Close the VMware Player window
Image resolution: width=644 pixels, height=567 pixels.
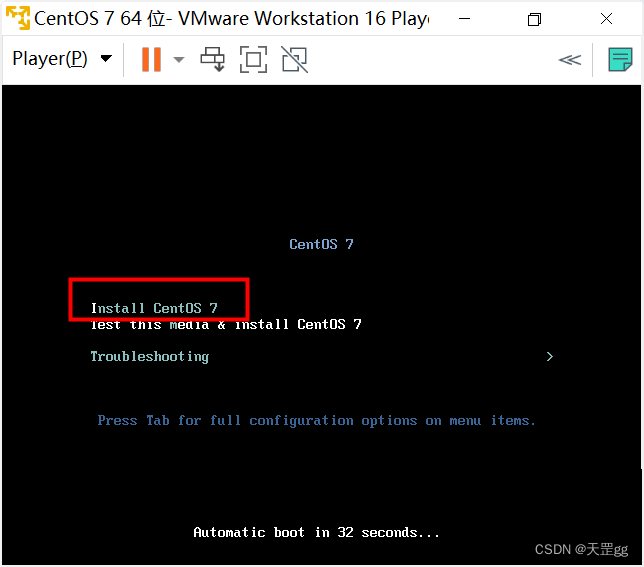pos(606,19)
